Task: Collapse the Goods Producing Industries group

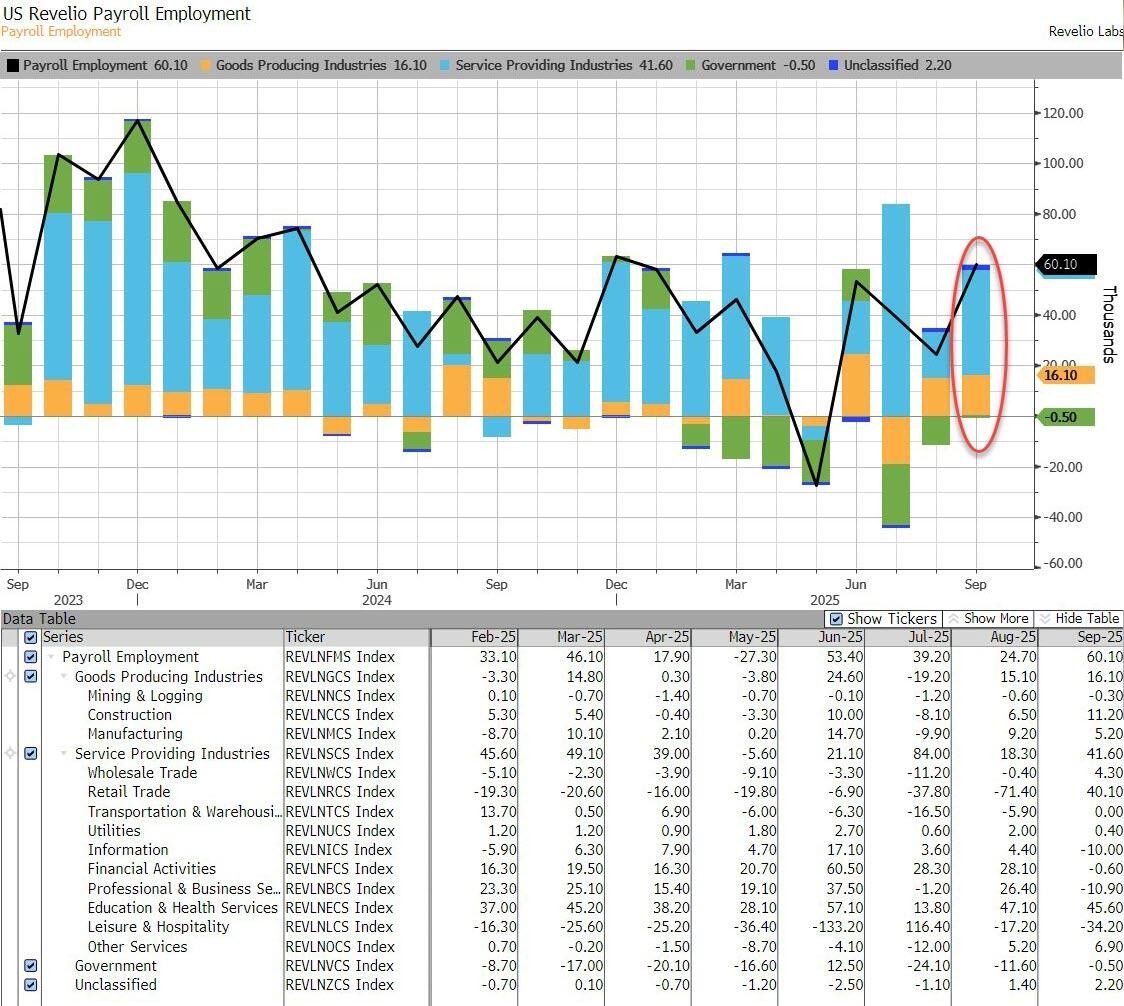Action: point(65,677)
